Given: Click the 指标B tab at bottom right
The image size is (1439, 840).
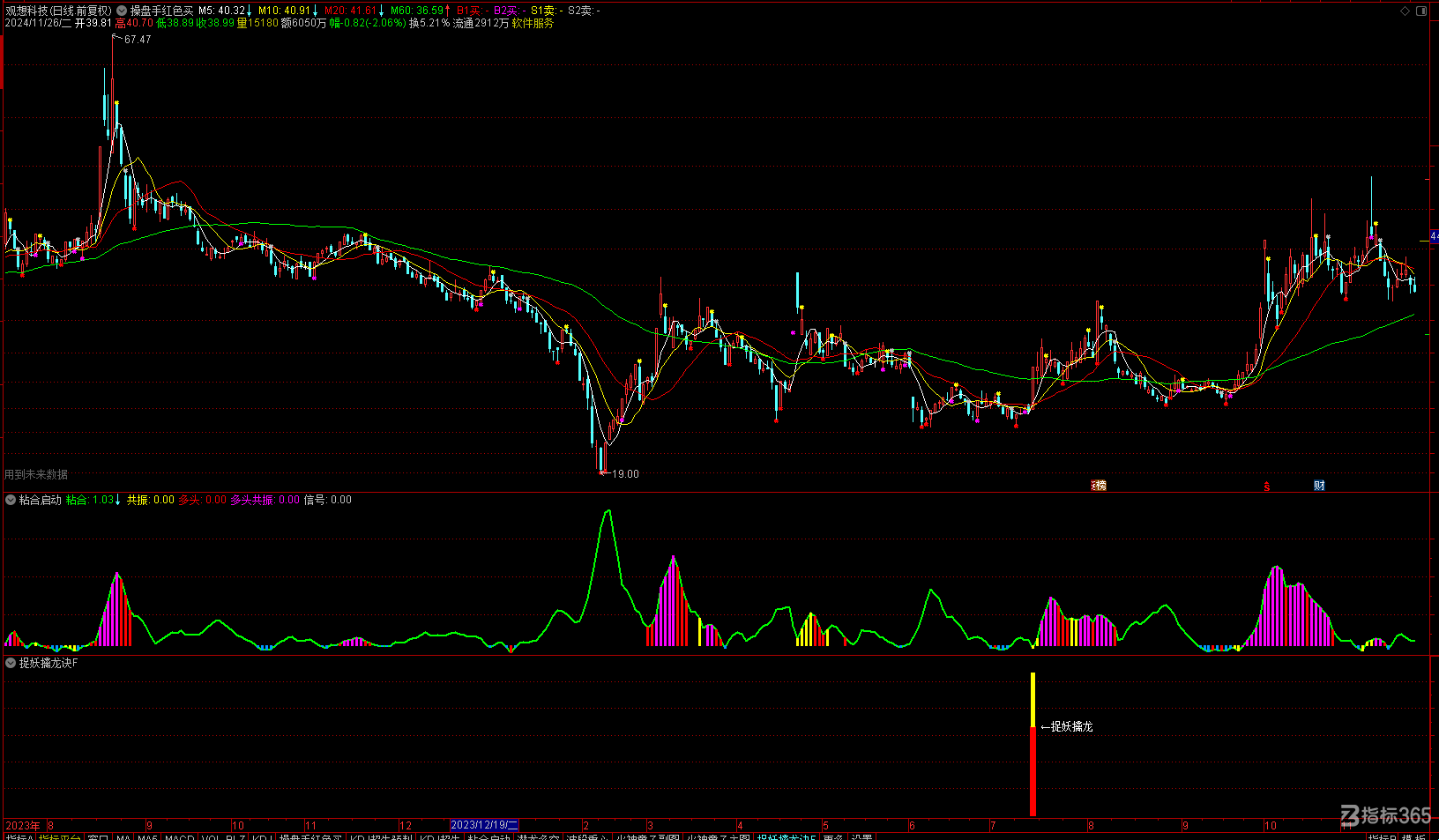Looking at the screenshot, I should 1382,837.
